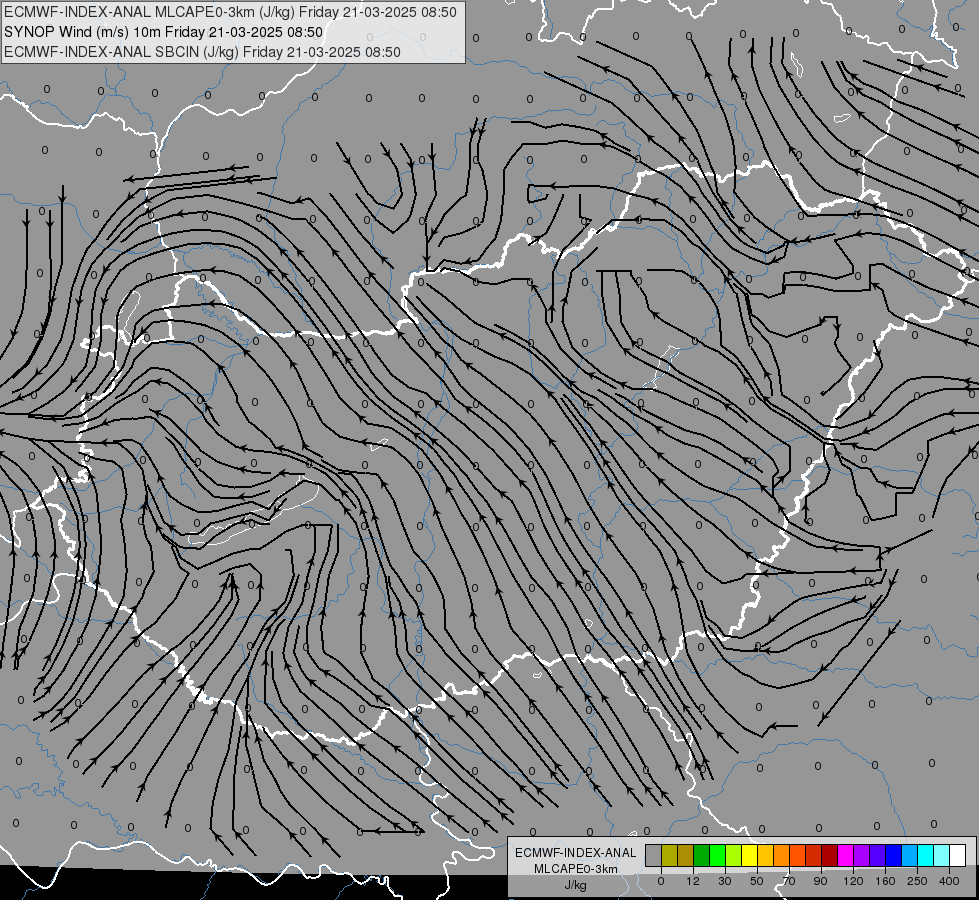Click the cyan legend swatch after 250
Viewport: 979px width, 900px height.
point(925,855)
